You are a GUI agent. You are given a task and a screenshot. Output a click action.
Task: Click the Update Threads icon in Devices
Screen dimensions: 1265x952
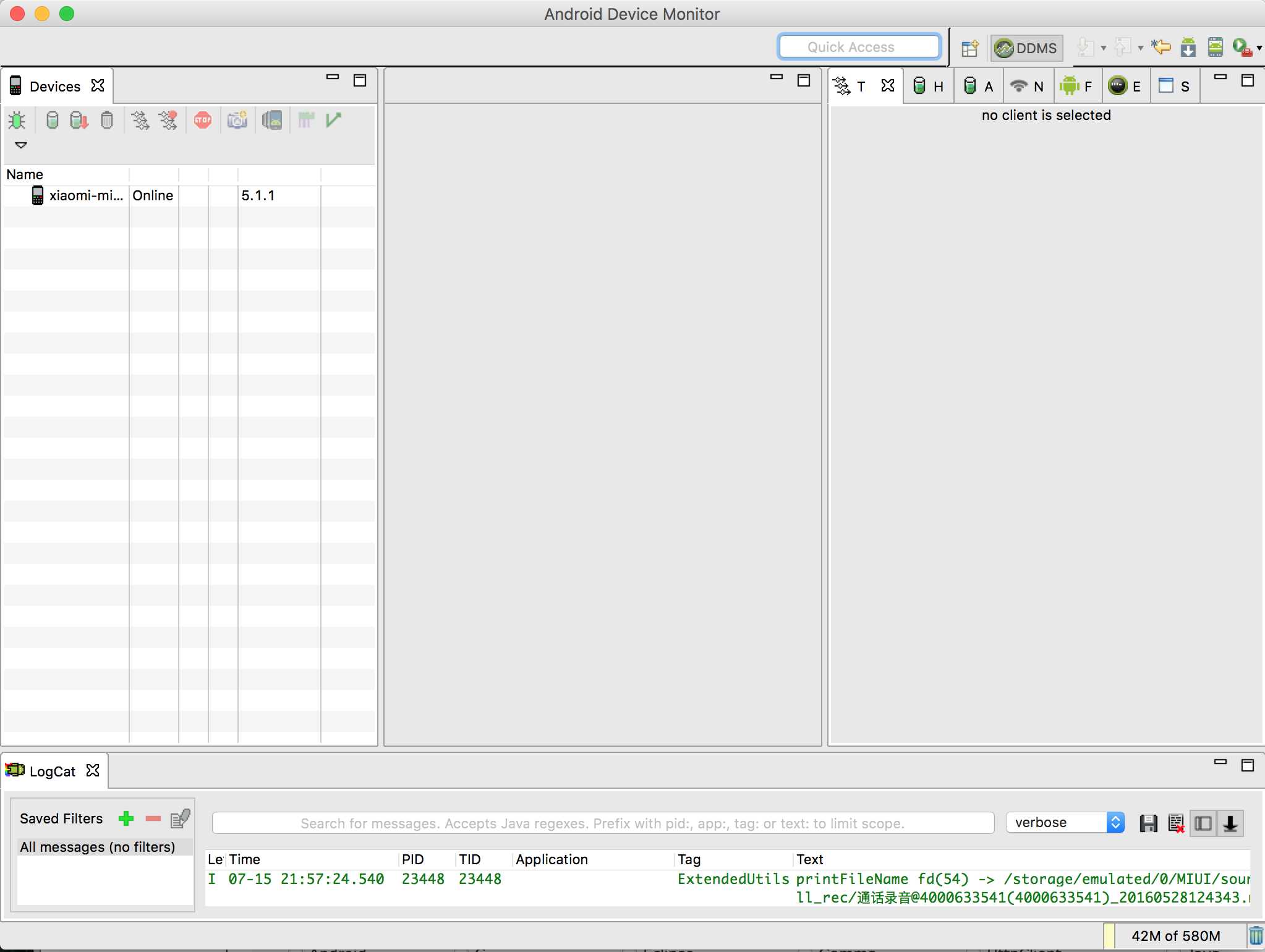140,120
